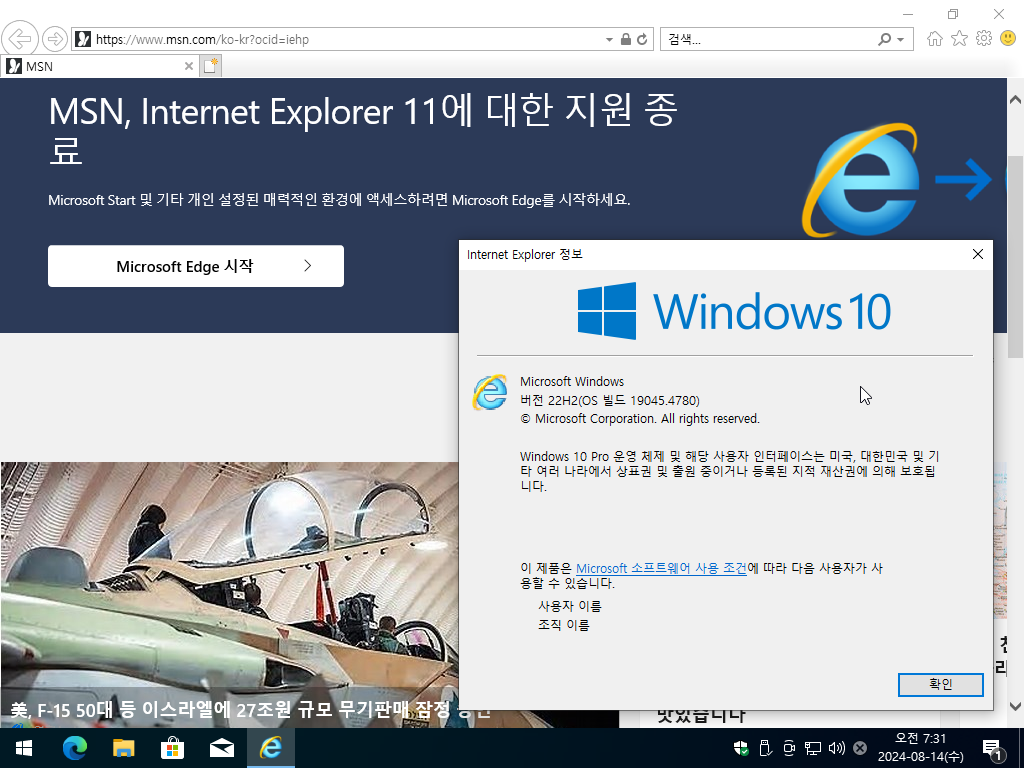Viewport: 1024px width, 768px height.
Task: Open File Explorer from taskbar
Action: 123,748
